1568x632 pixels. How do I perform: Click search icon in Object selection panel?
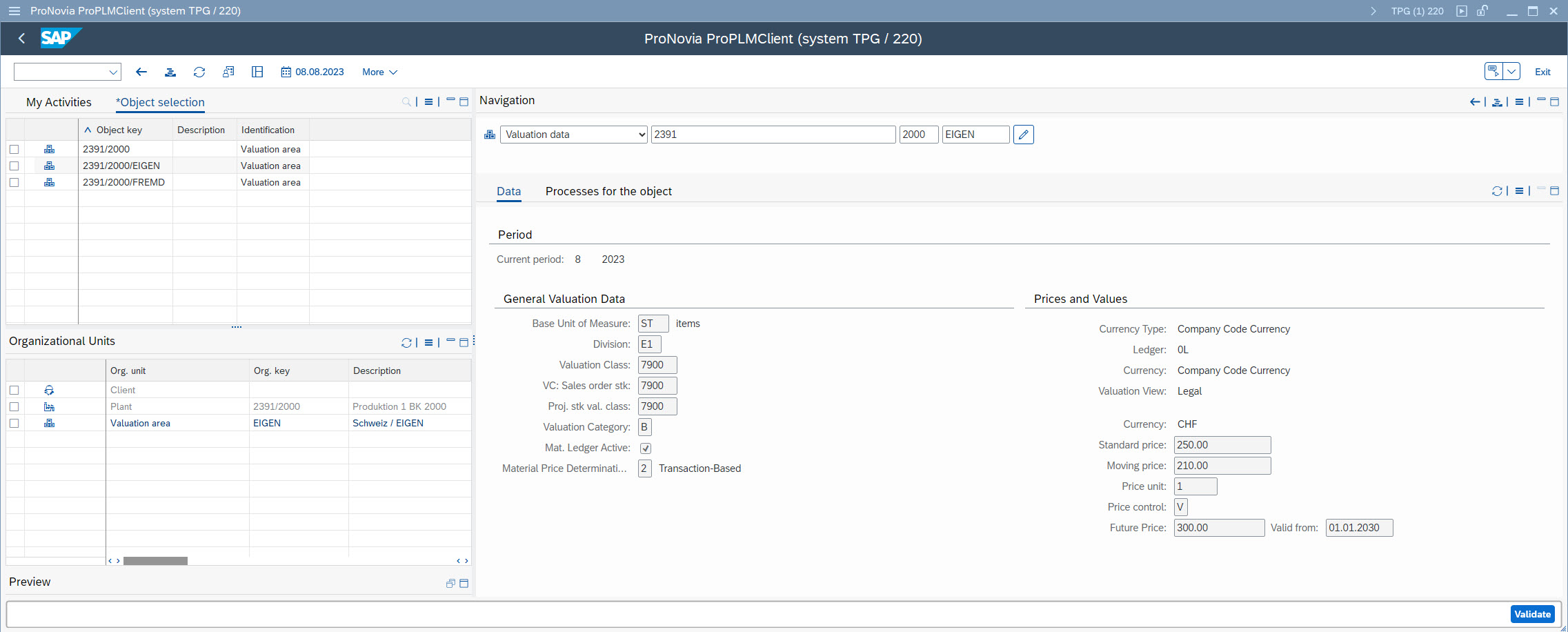point(406,101)
